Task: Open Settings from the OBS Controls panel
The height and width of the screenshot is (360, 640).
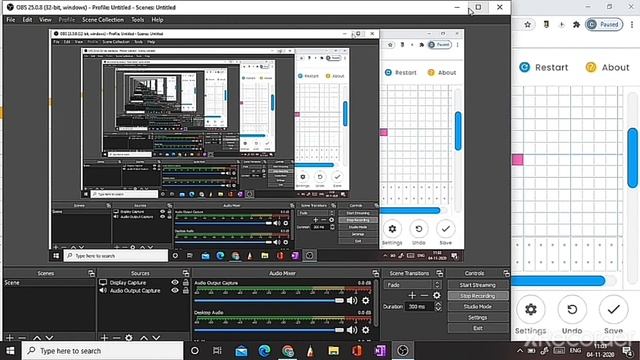Action: coord(478,317)
